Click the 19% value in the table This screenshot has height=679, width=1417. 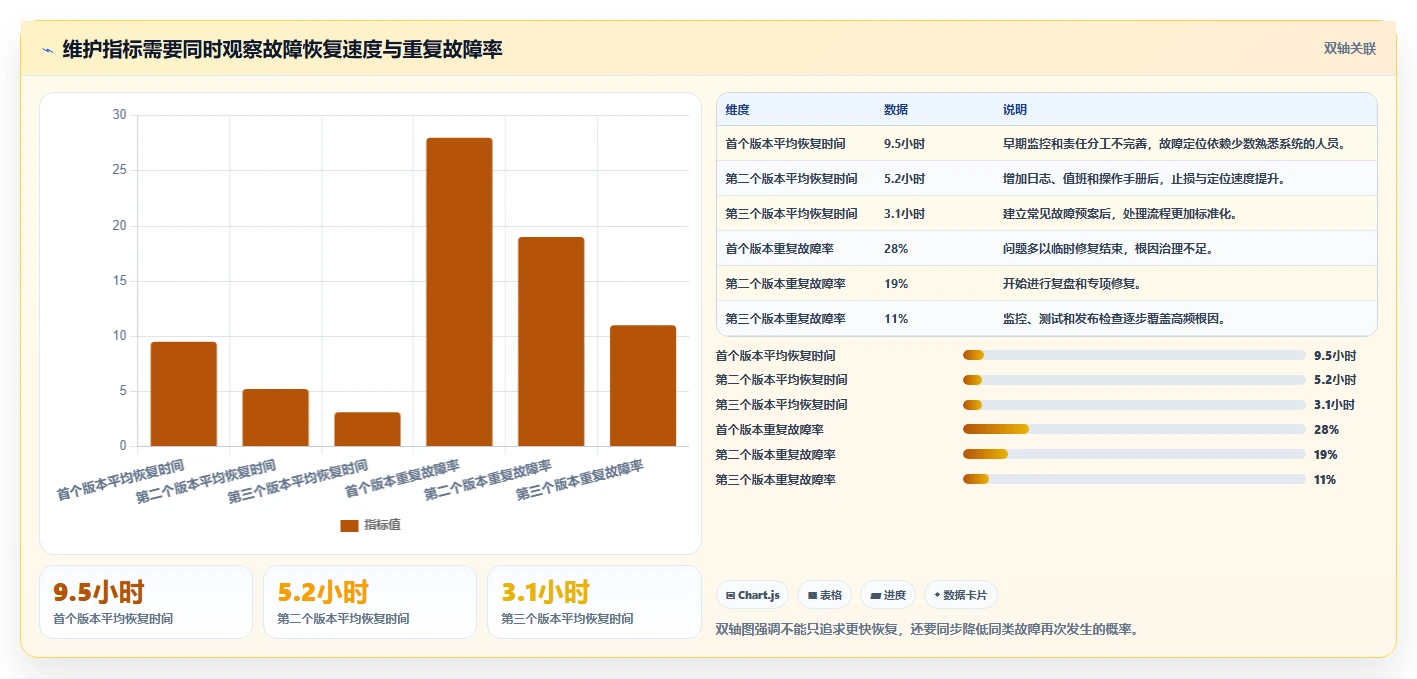pos(896,284)
